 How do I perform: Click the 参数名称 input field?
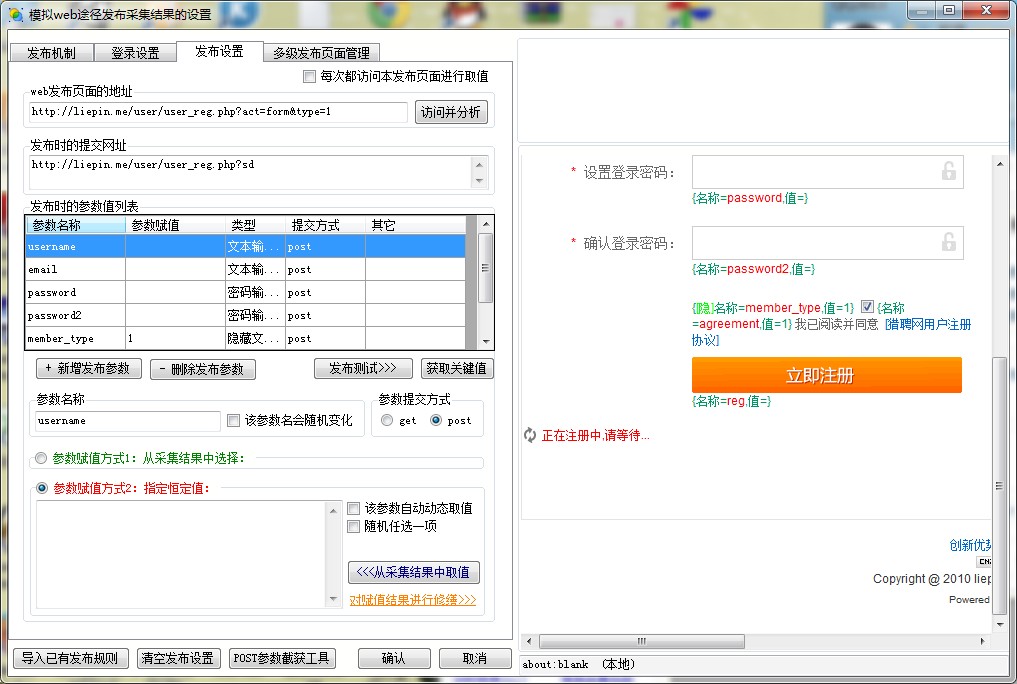click(x=127, y=421)
